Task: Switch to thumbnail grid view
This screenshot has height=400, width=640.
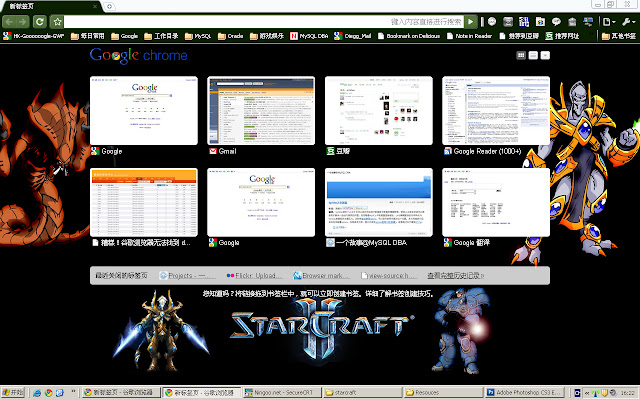Action: coord(521,55)
